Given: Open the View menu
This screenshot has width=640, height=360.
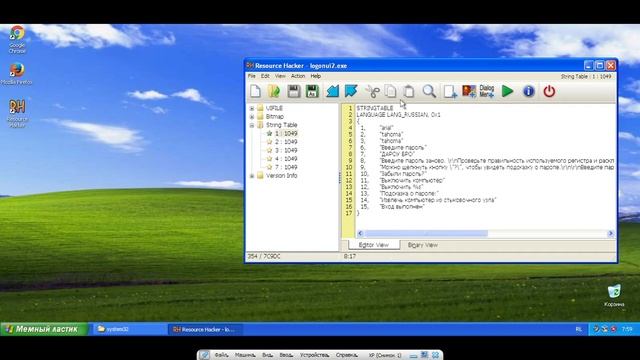Looking at the screenshot, I should [x=280, y=76].
